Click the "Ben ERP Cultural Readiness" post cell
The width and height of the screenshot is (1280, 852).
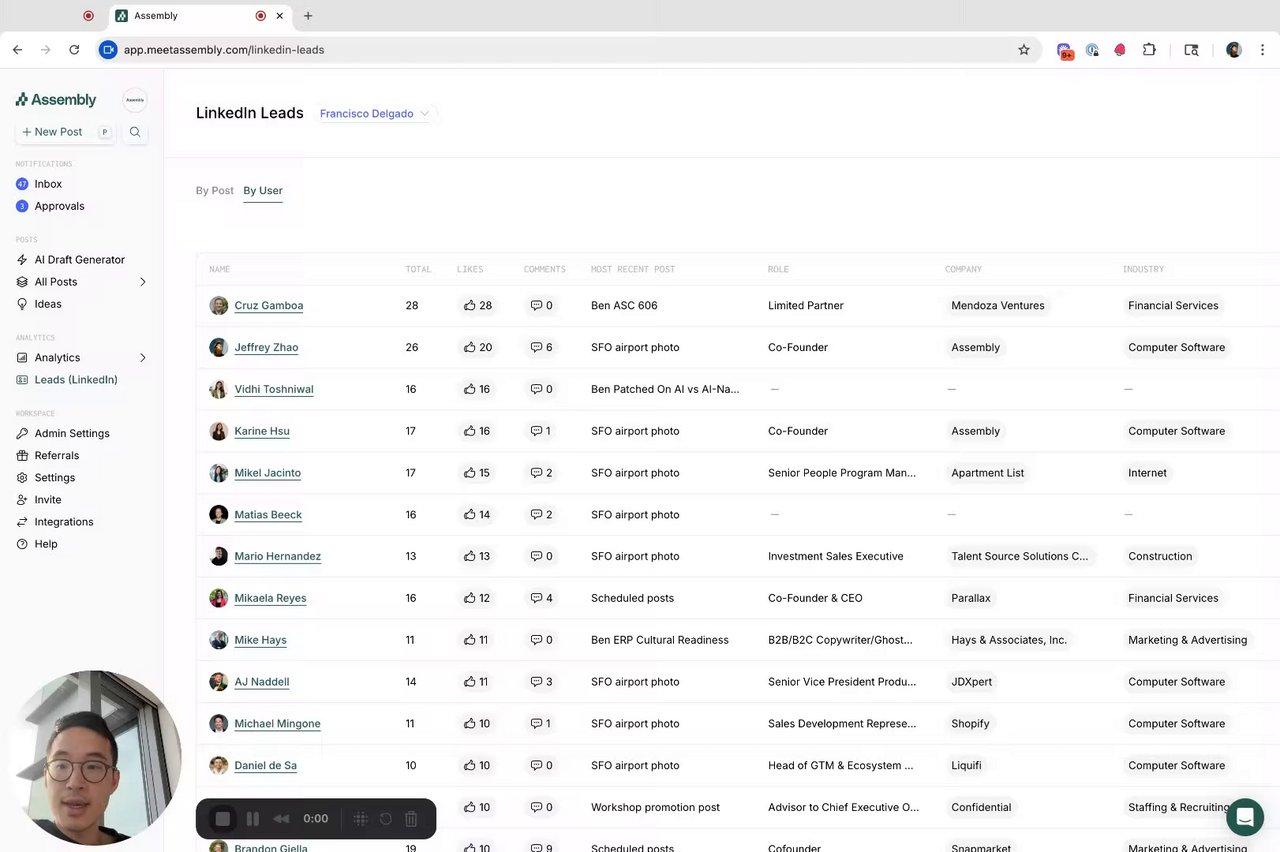660,641
